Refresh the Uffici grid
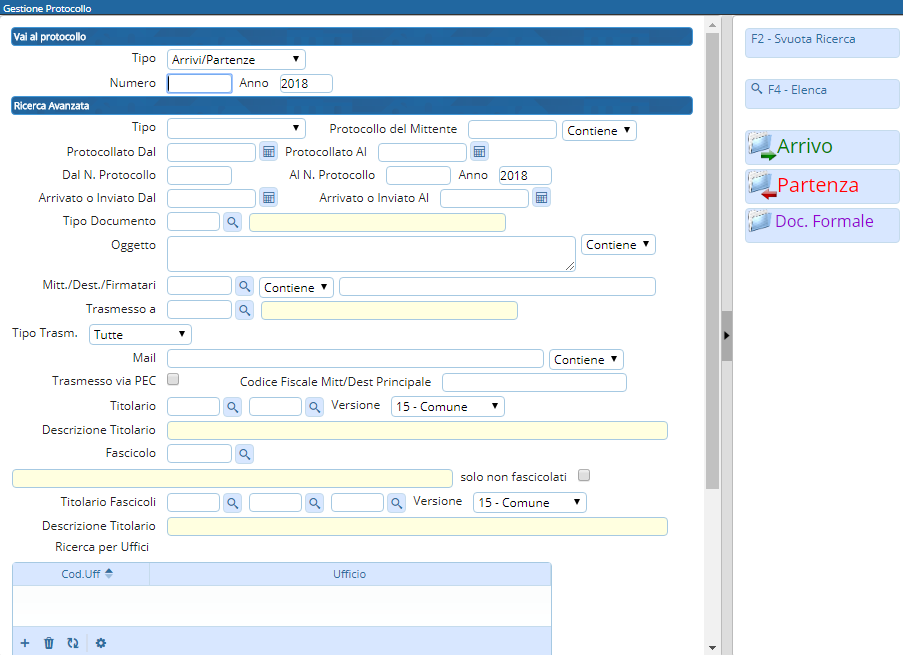903x655 pixels. tap(72, 643)
